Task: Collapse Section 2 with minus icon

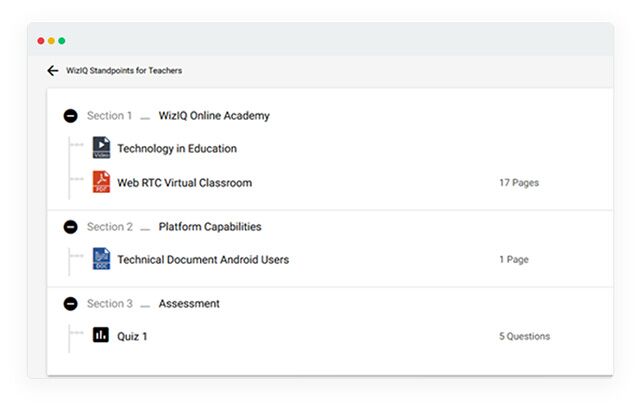Action: pyautogui.click(x=70, y=227)
